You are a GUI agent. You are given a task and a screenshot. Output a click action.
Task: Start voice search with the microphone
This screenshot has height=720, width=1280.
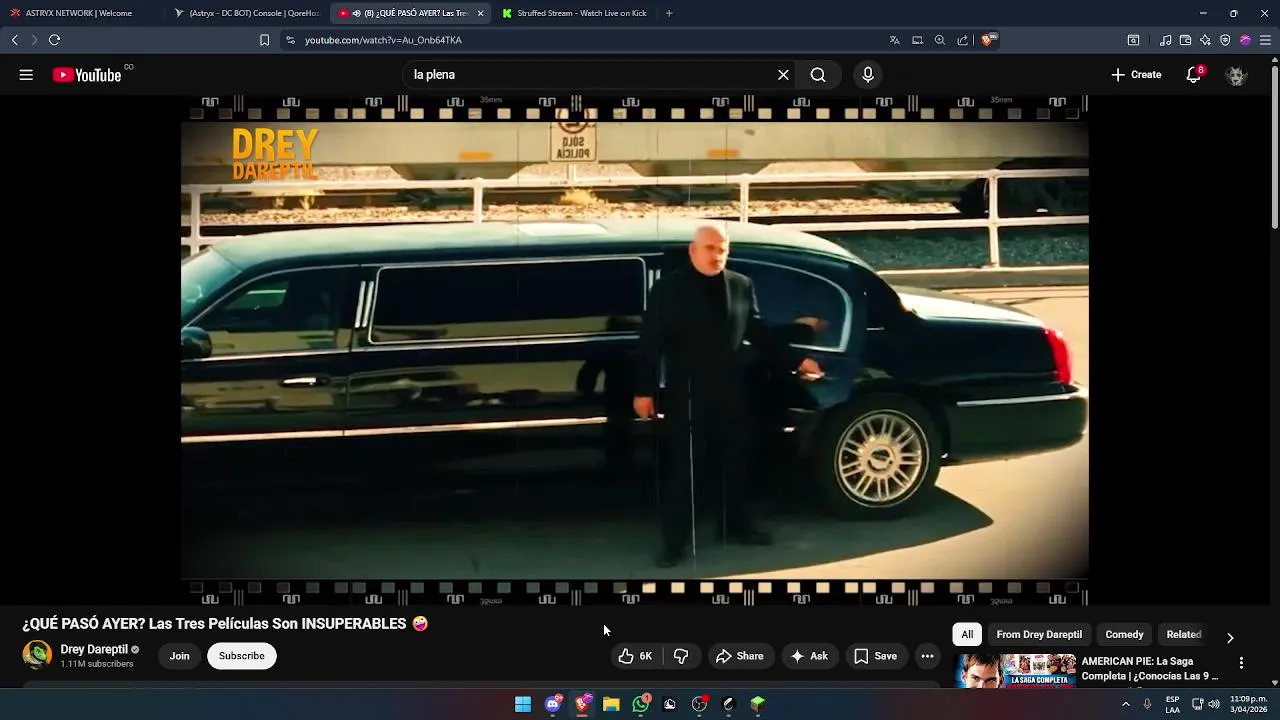pos(868,75)
